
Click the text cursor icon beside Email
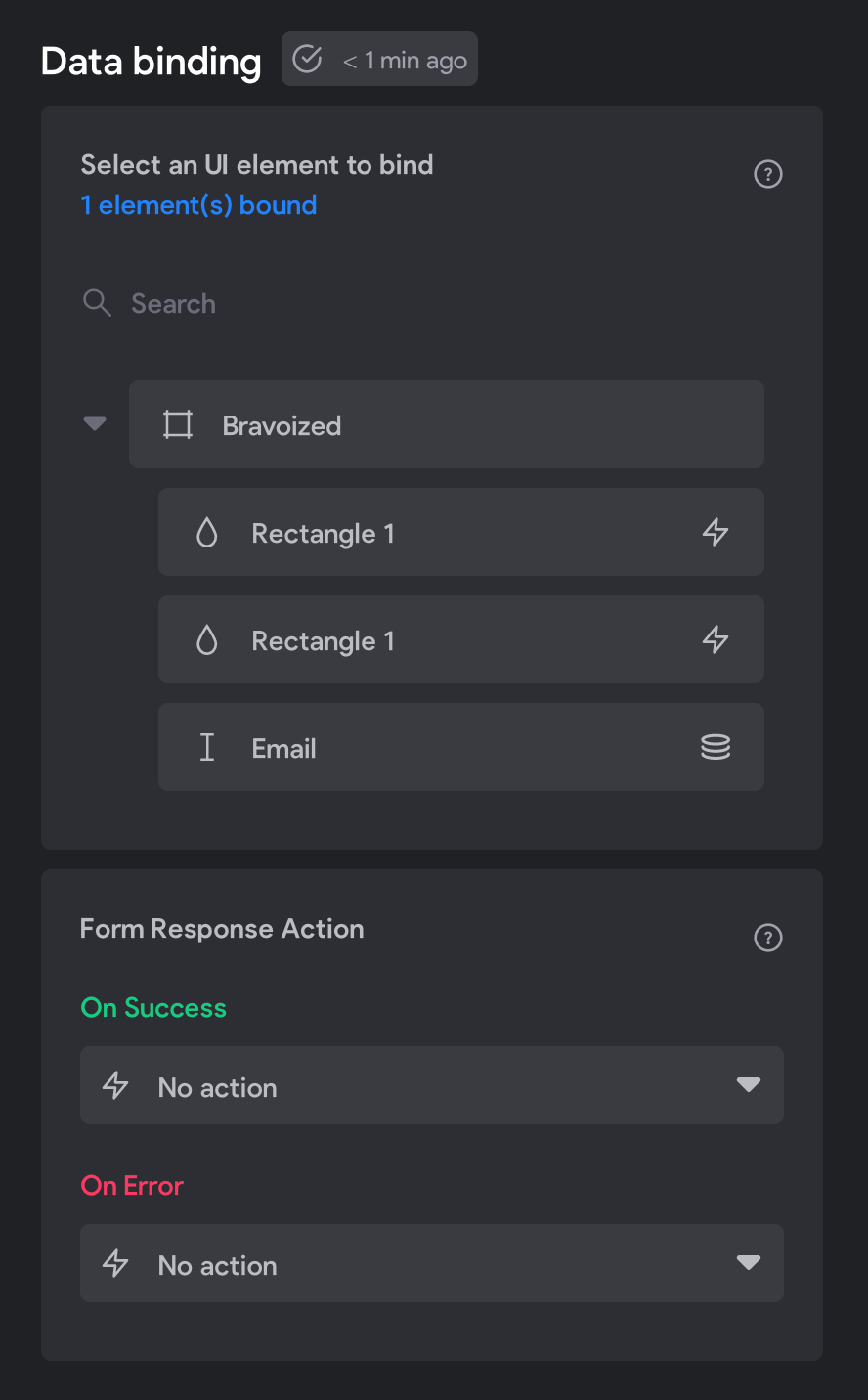tap(207, 747)
